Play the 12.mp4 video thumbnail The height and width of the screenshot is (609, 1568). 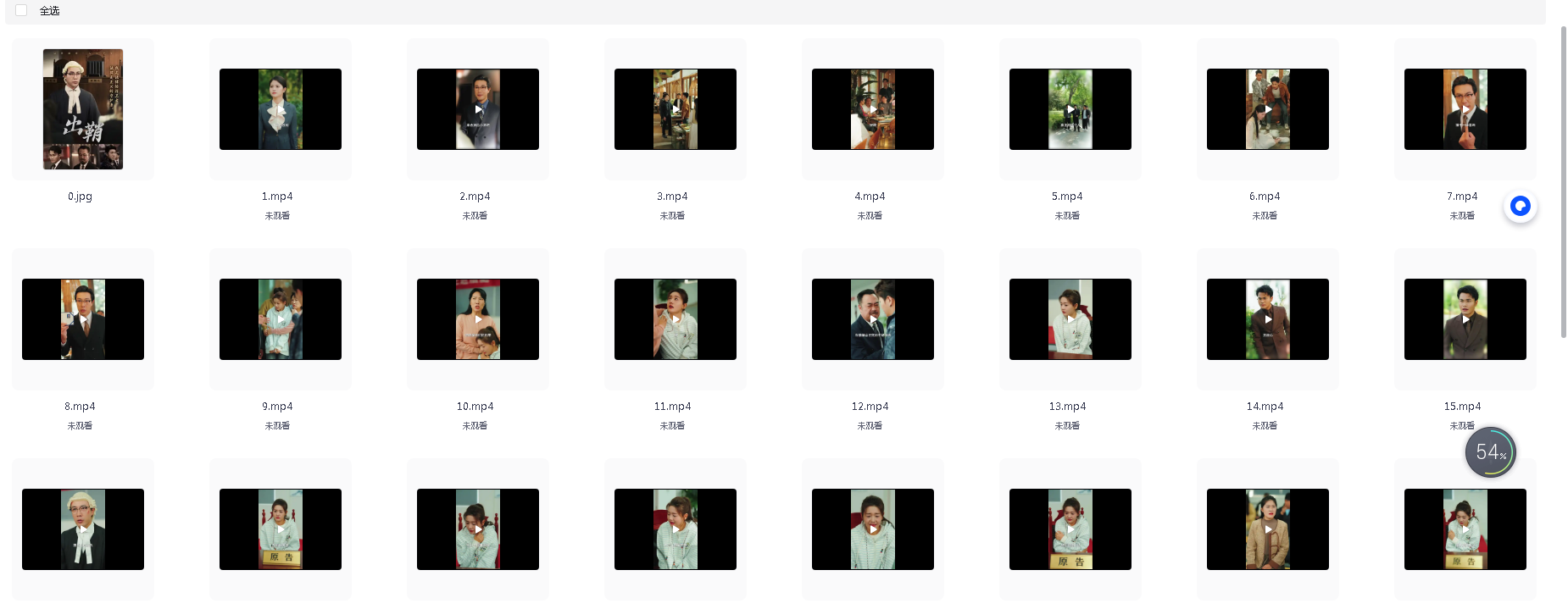coord(873,319)
